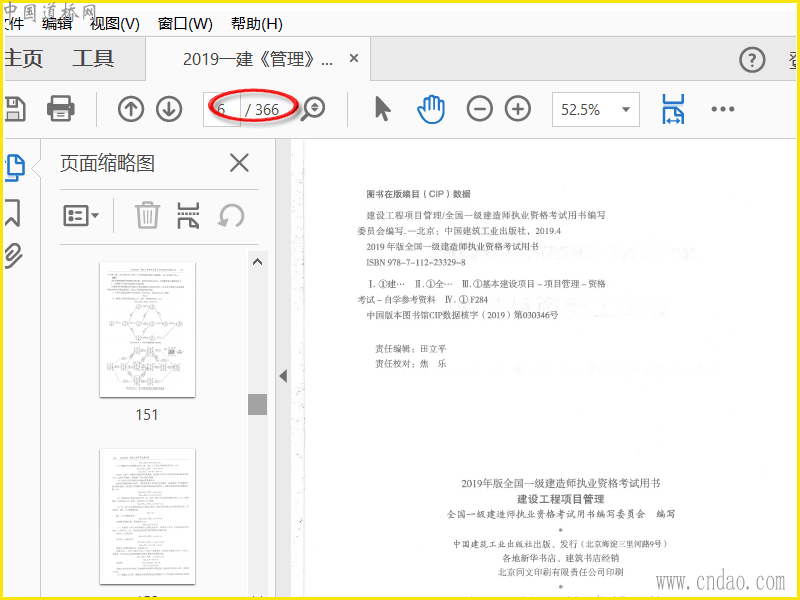Switch to the 主页 tab

(x=23, y=59)
